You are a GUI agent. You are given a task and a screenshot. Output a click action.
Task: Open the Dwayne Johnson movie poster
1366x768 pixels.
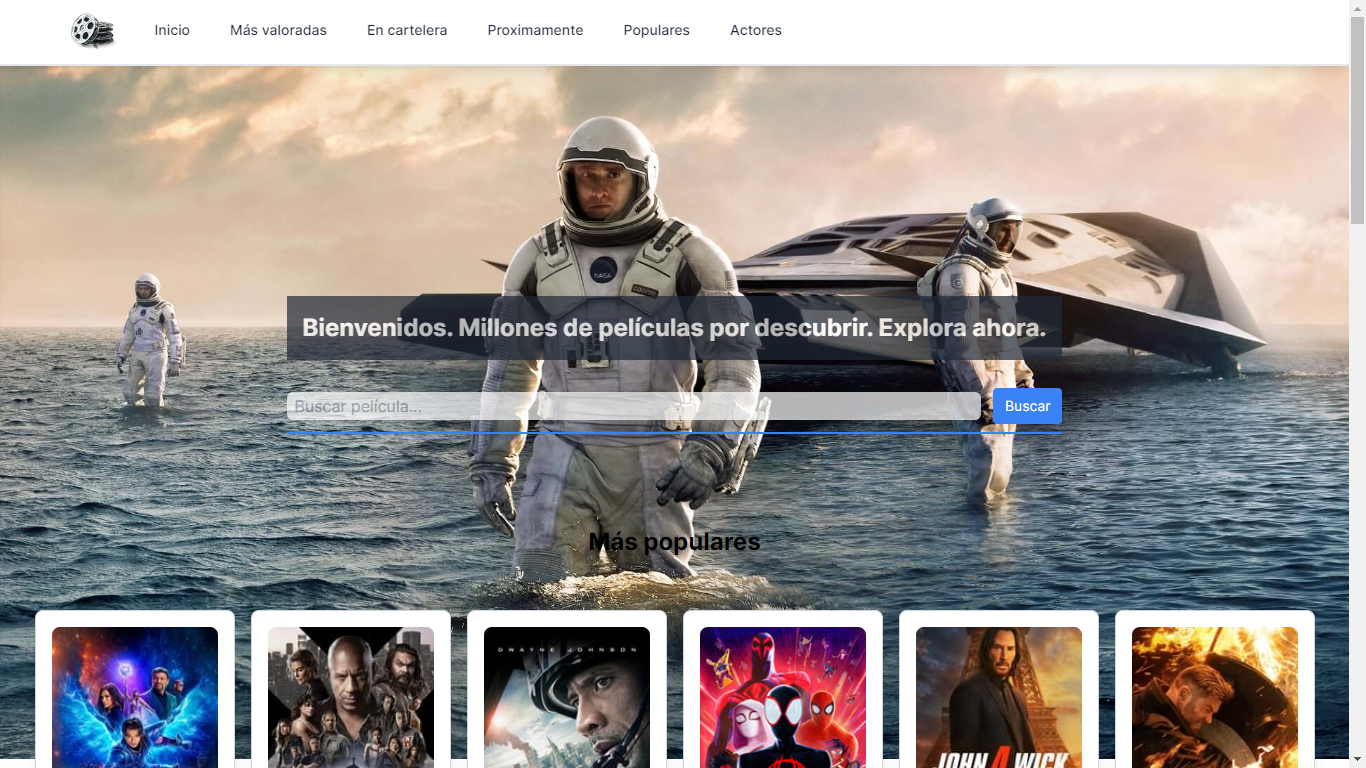[567, 697]
